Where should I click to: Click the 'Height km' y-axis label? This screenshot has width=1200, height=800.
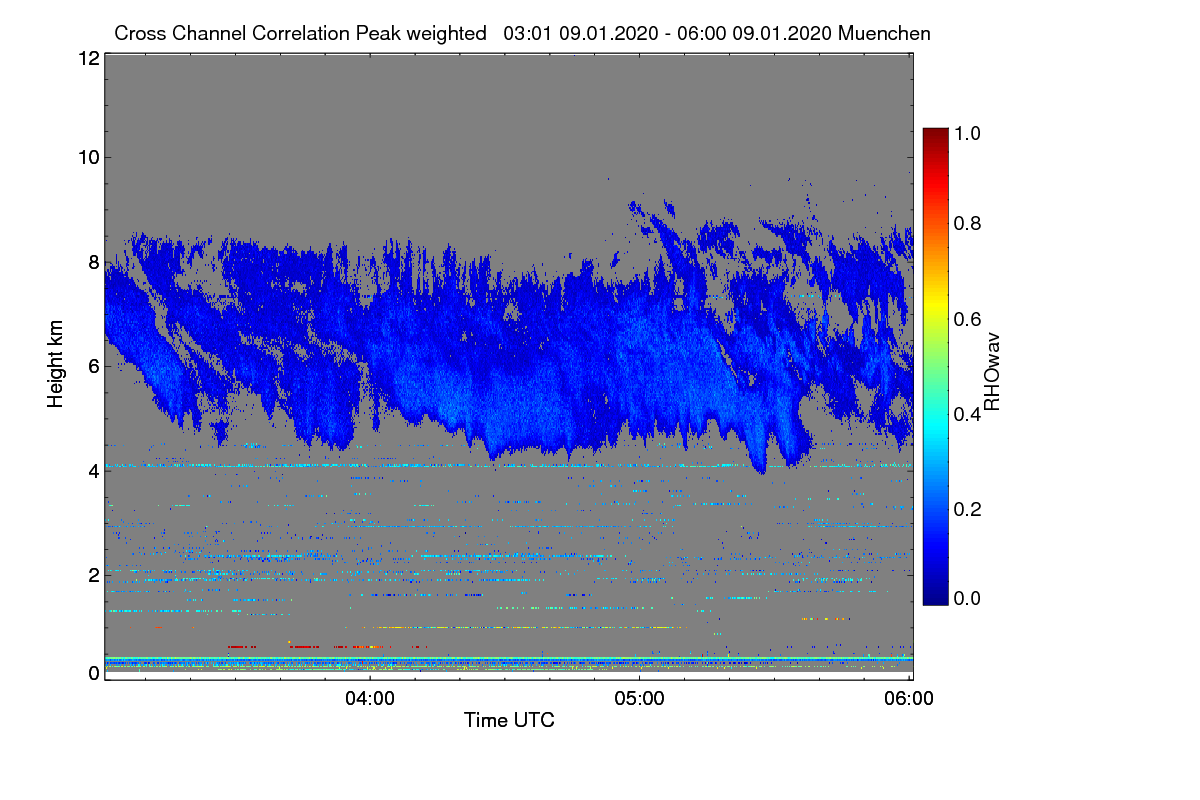[x=56, y=365]
